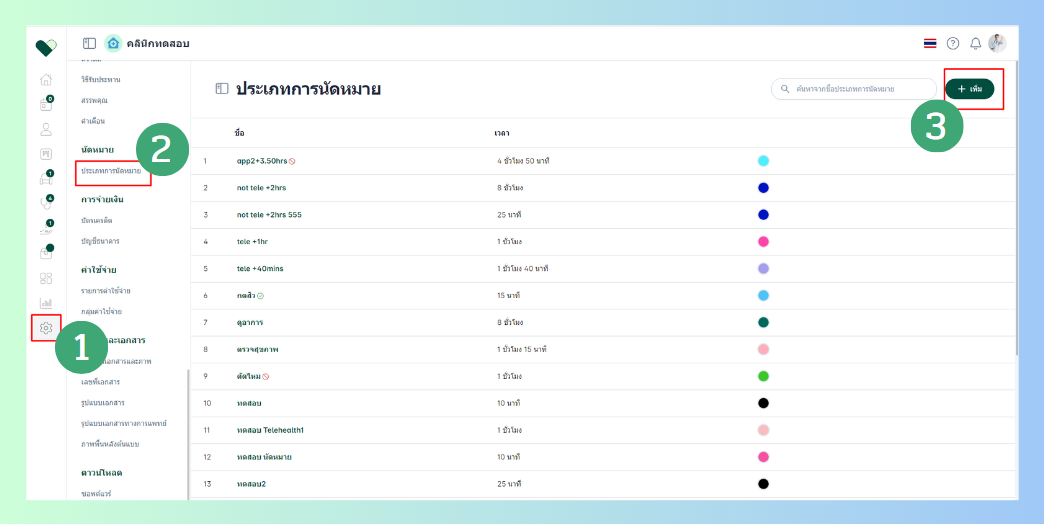Open the person icon in left rail
This screenshot has width=1044, height=524.
tap(46, 129)
